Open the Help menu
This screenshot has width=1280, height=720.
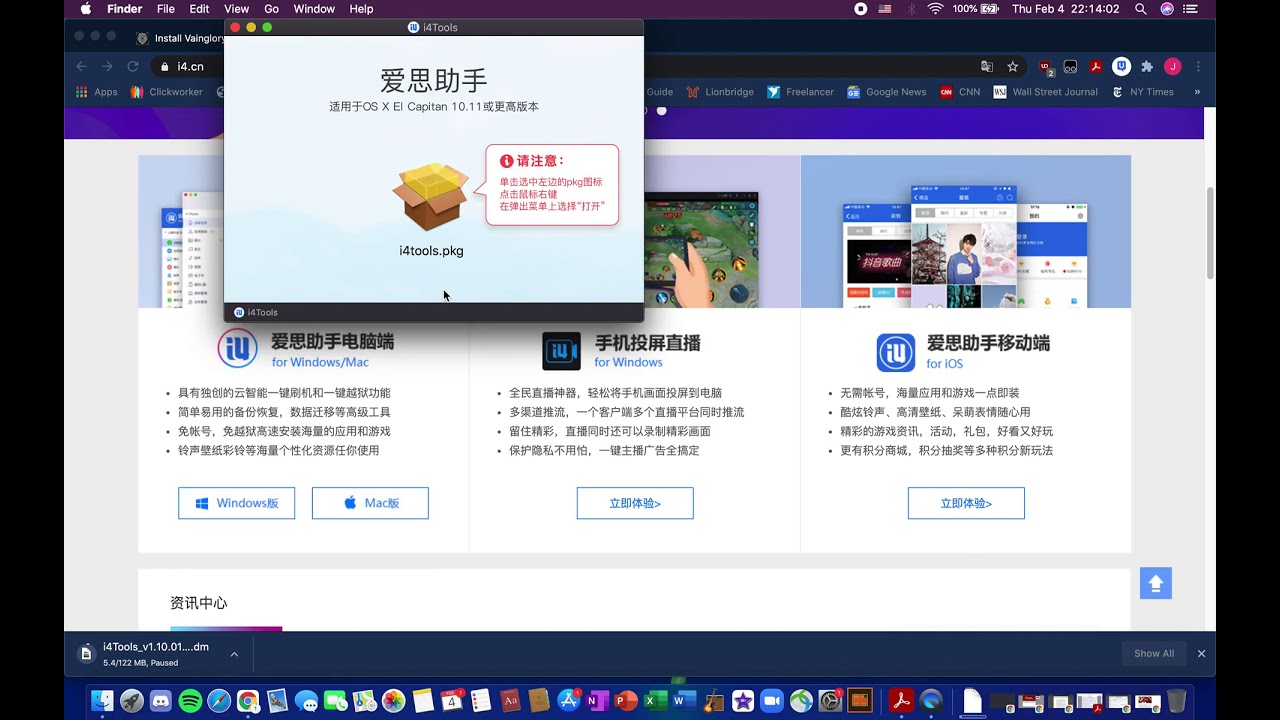point(361,9)
